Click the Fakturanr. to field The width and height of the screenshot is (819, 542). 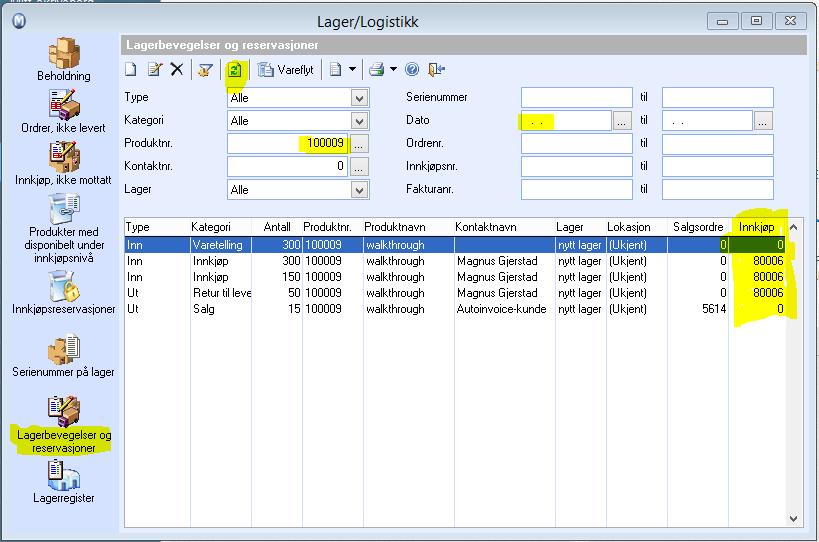tap(718, 190)
